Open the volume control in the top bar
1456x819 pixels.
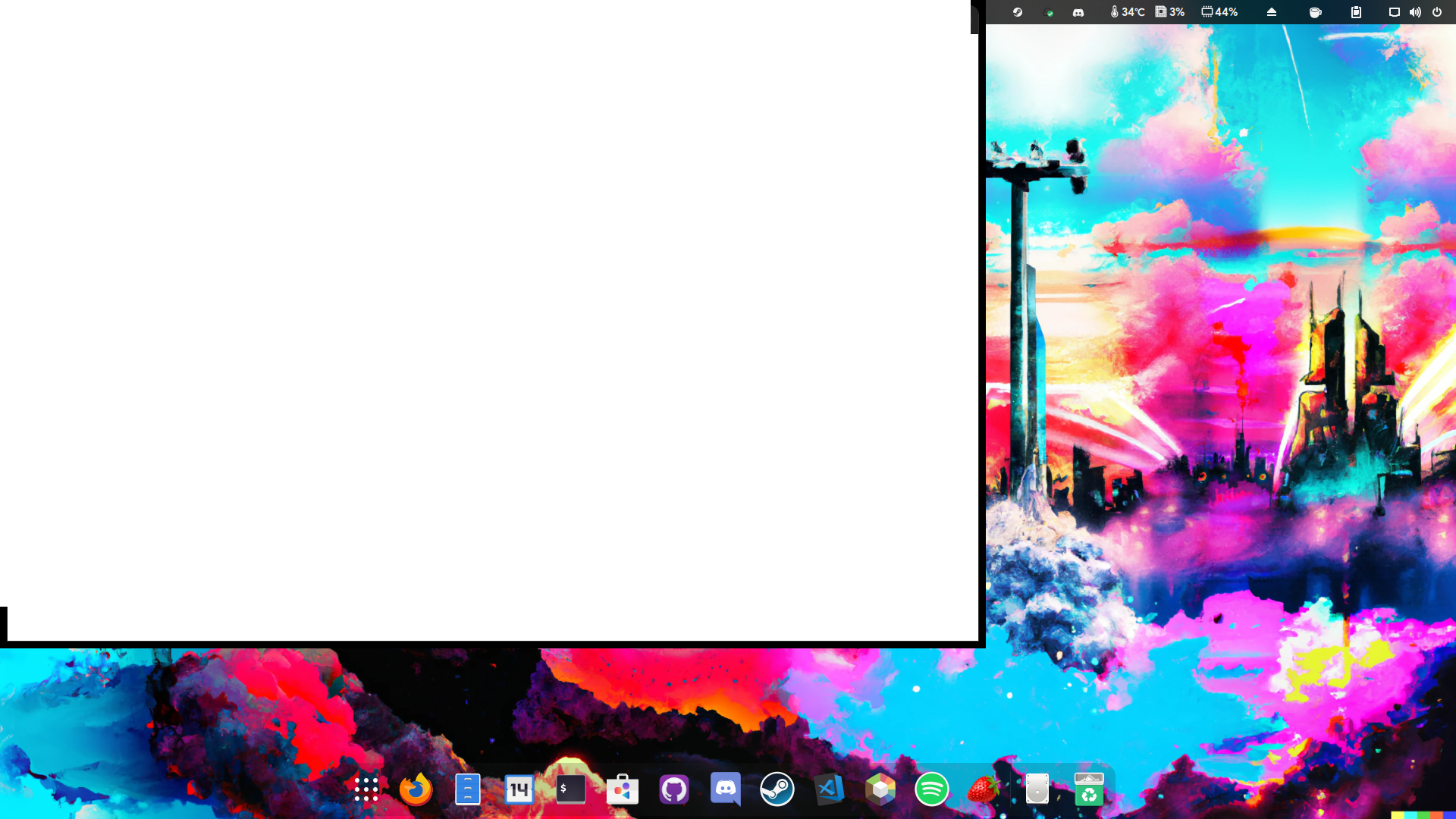pyautogui.click(x=1415, y=12)
